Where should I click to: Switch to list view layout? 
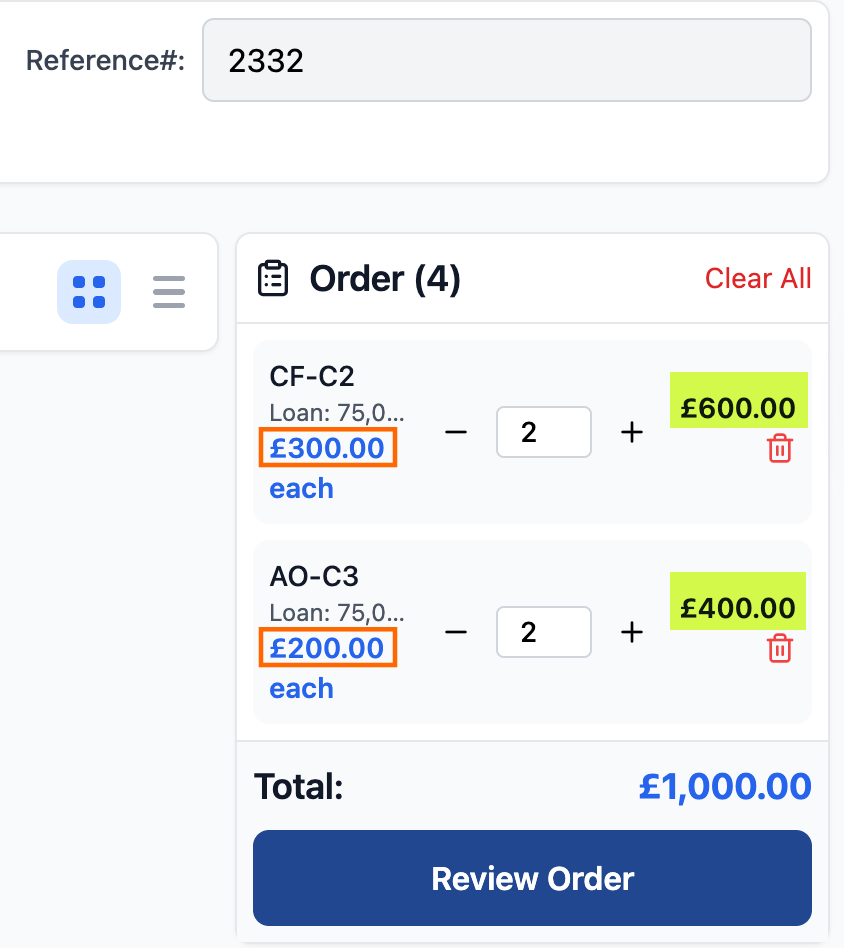point(169,292)
